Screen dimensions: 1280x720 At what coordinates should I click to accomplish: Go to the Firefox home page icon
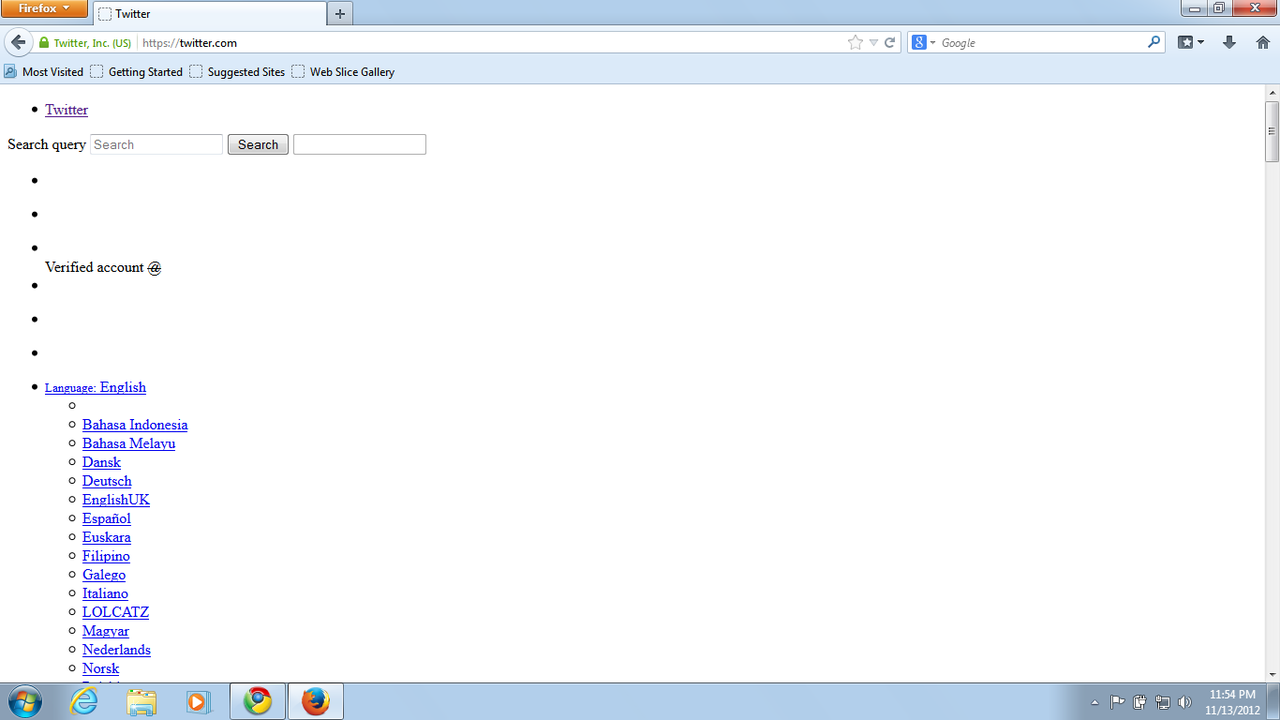(1262, 43)
